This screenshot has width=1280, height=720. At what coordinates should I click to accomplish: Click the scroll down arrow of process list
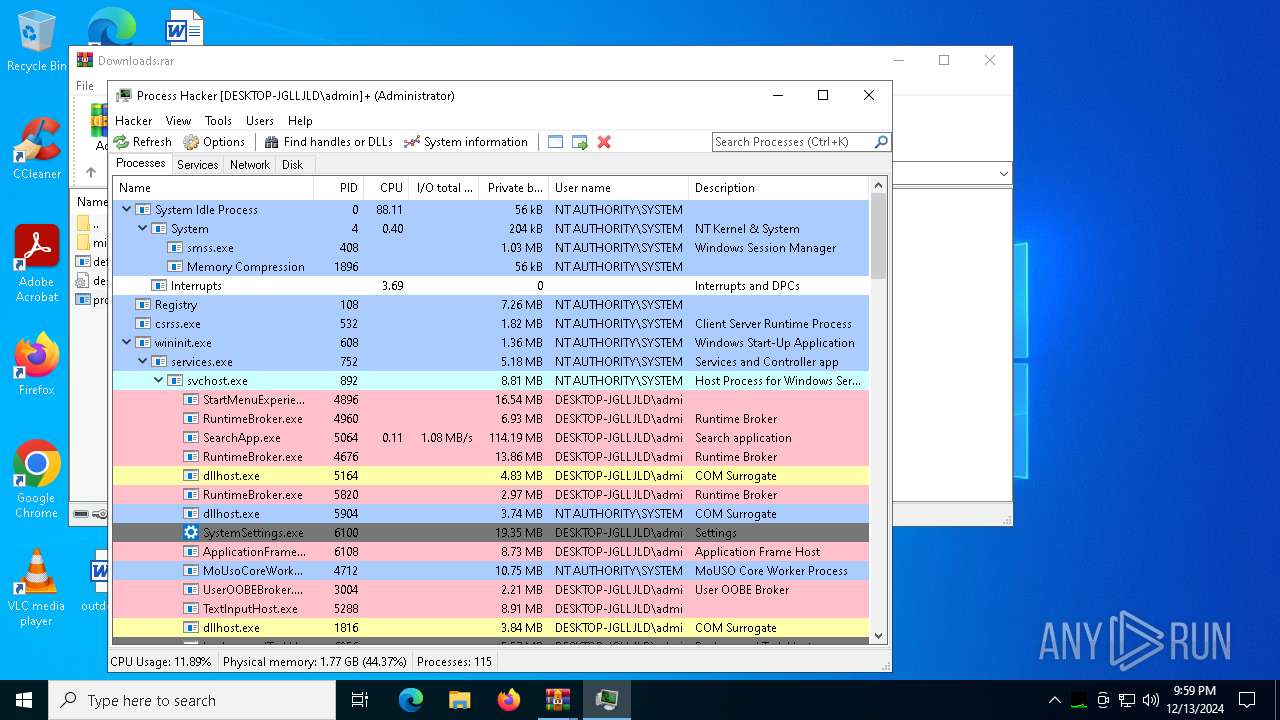pos(879,635)
